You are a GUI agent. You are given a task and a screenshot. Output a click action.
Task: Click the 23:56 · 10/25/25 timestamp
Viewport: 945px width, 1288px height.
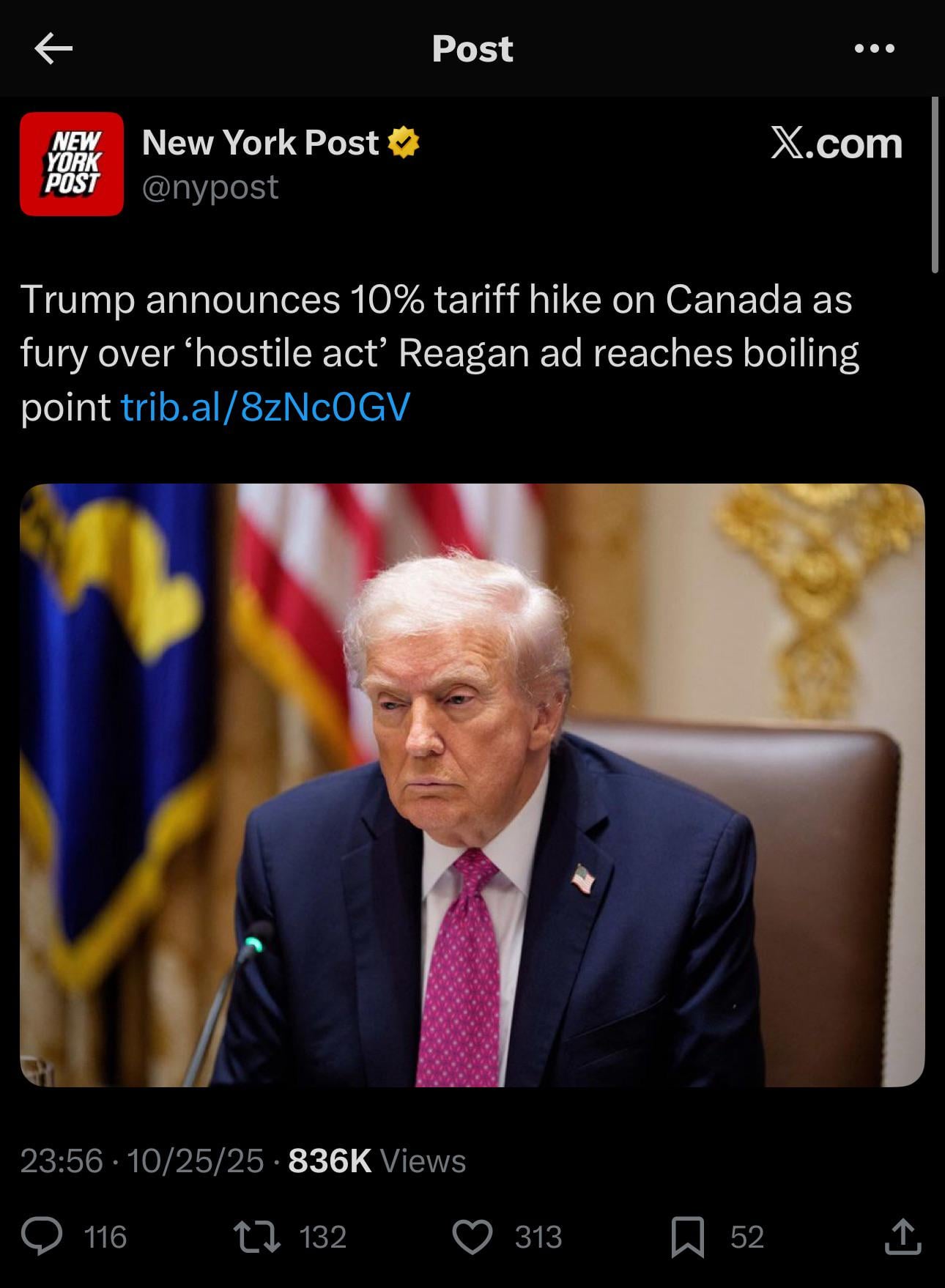[x=141, y=1161]
